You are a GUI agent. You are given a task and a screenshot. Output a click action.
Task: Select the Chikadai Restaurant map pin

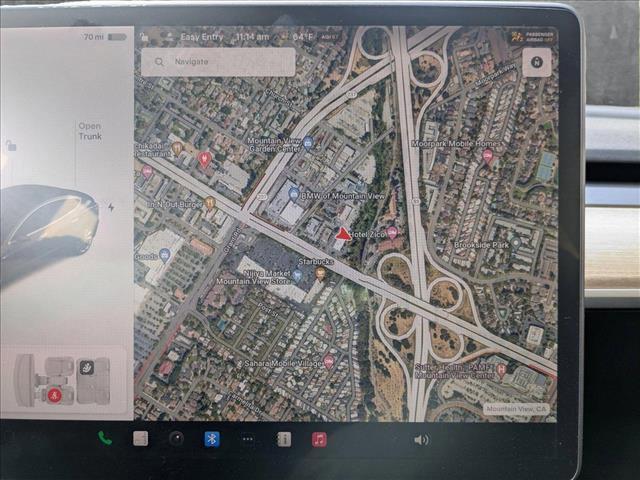coord(177,149)
